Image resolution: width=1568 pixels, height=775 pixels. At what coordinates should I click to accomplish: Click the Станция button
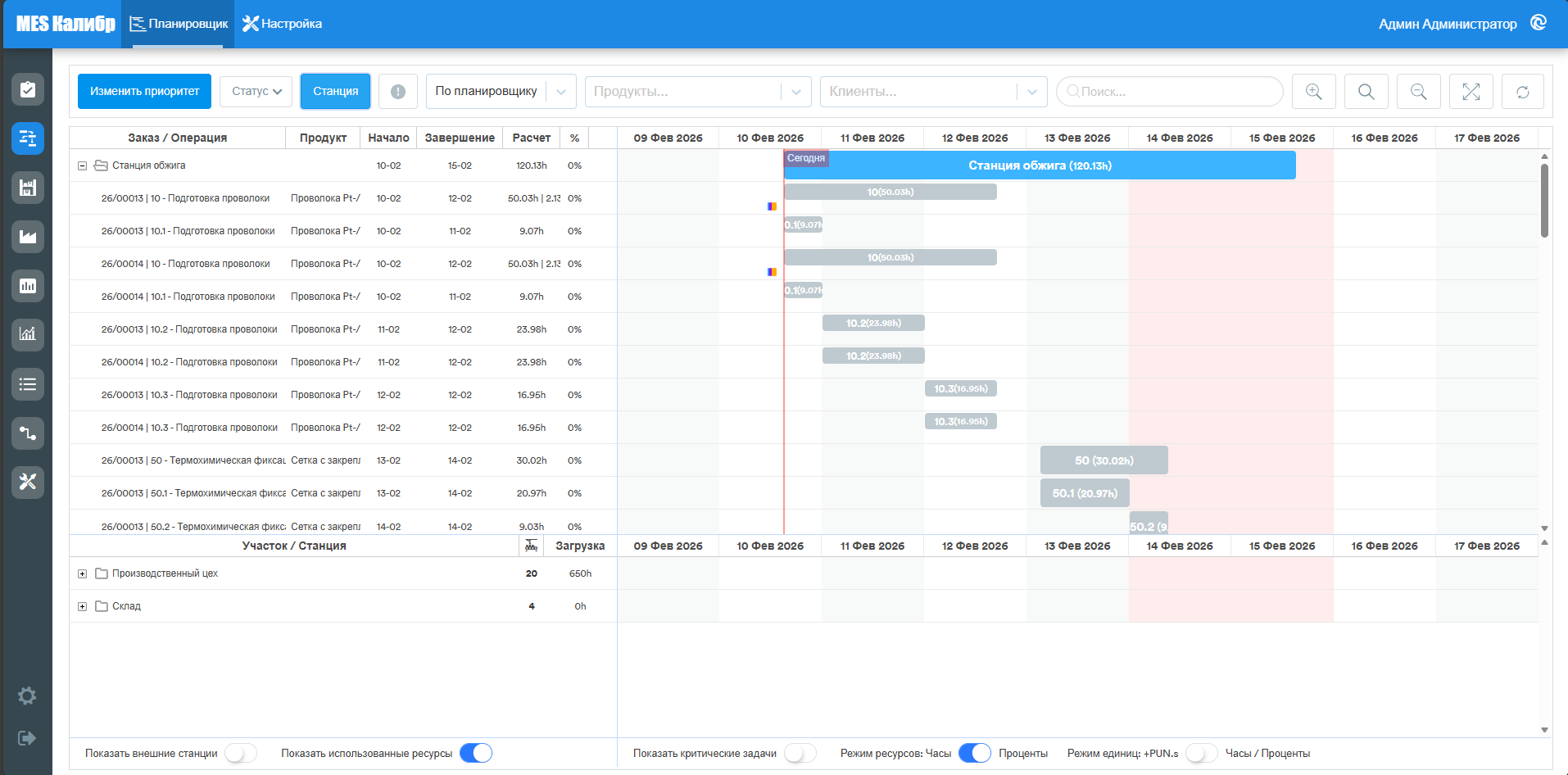[x=335, y=91]
